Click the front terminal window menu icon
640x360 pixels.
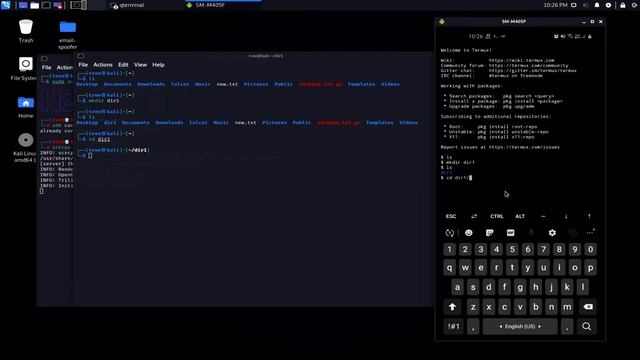pos(81,56)
